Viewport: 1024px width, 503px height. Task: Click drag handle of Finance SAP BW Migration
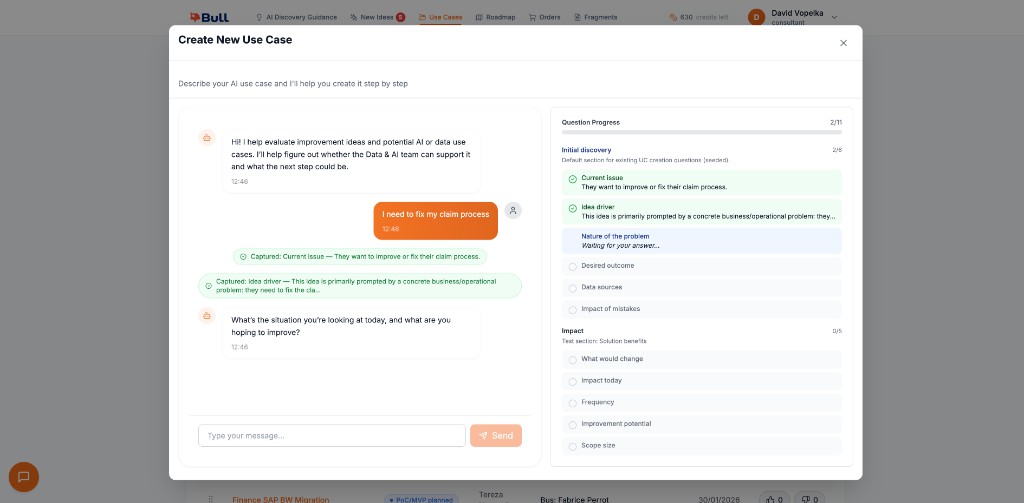coord(210,499)
